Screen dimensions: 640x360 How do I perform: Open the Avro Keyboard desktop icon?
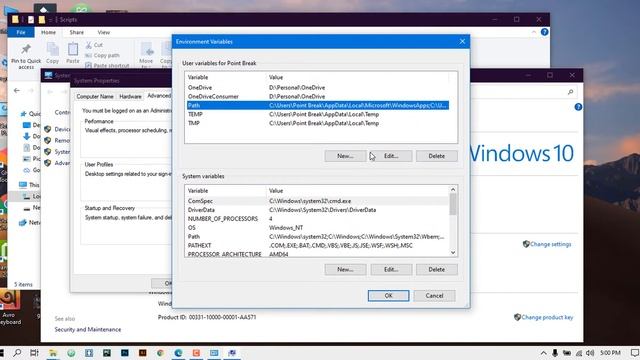tap(10, 307)
